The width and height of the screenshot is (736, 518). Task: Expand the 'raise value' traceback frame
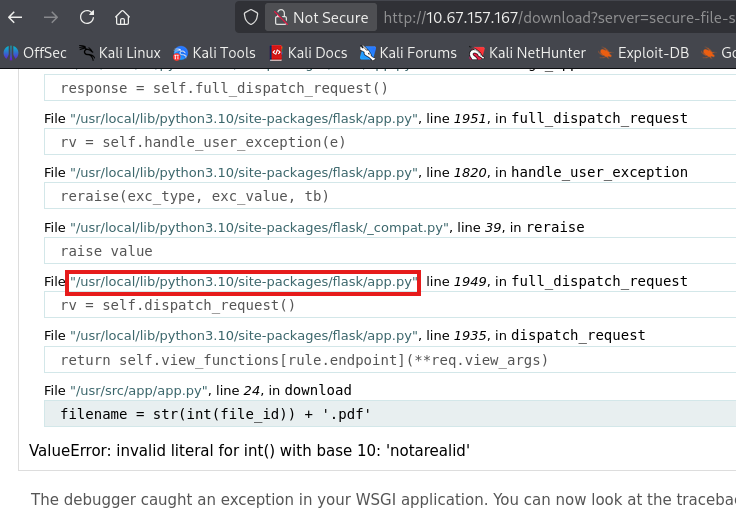click(107, 250)
